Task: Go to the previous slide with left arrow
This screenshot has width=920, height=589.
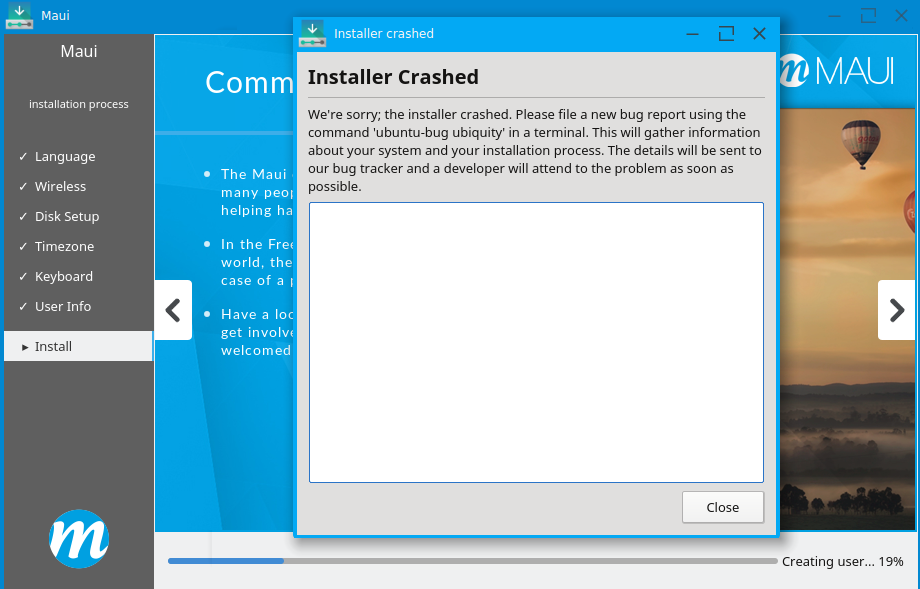Action: click(x=173, y=310)
